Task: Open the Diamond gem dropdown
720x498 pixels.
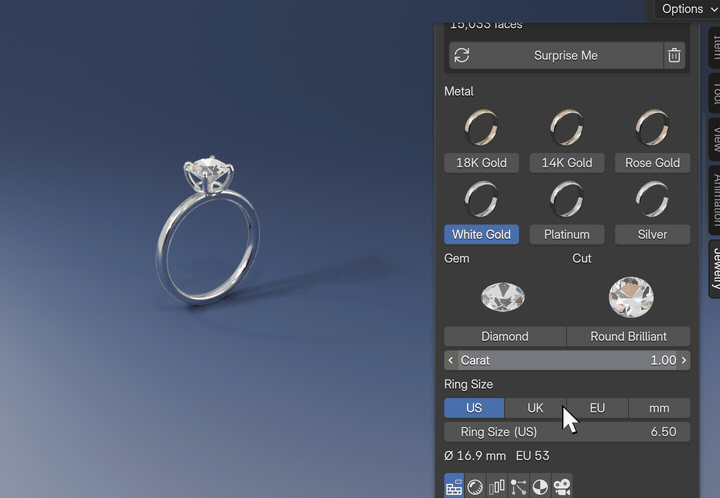Action: coord(505,336)
